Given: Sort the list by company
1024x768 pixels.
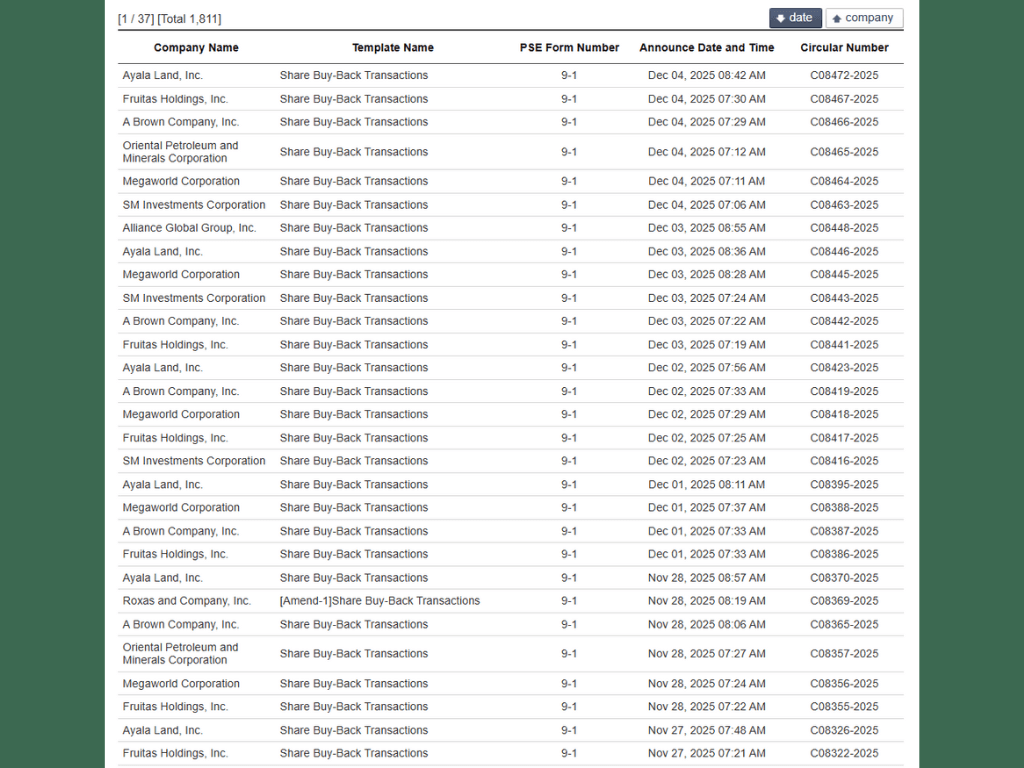Looking at the screenshot, I should click(863, 18).
